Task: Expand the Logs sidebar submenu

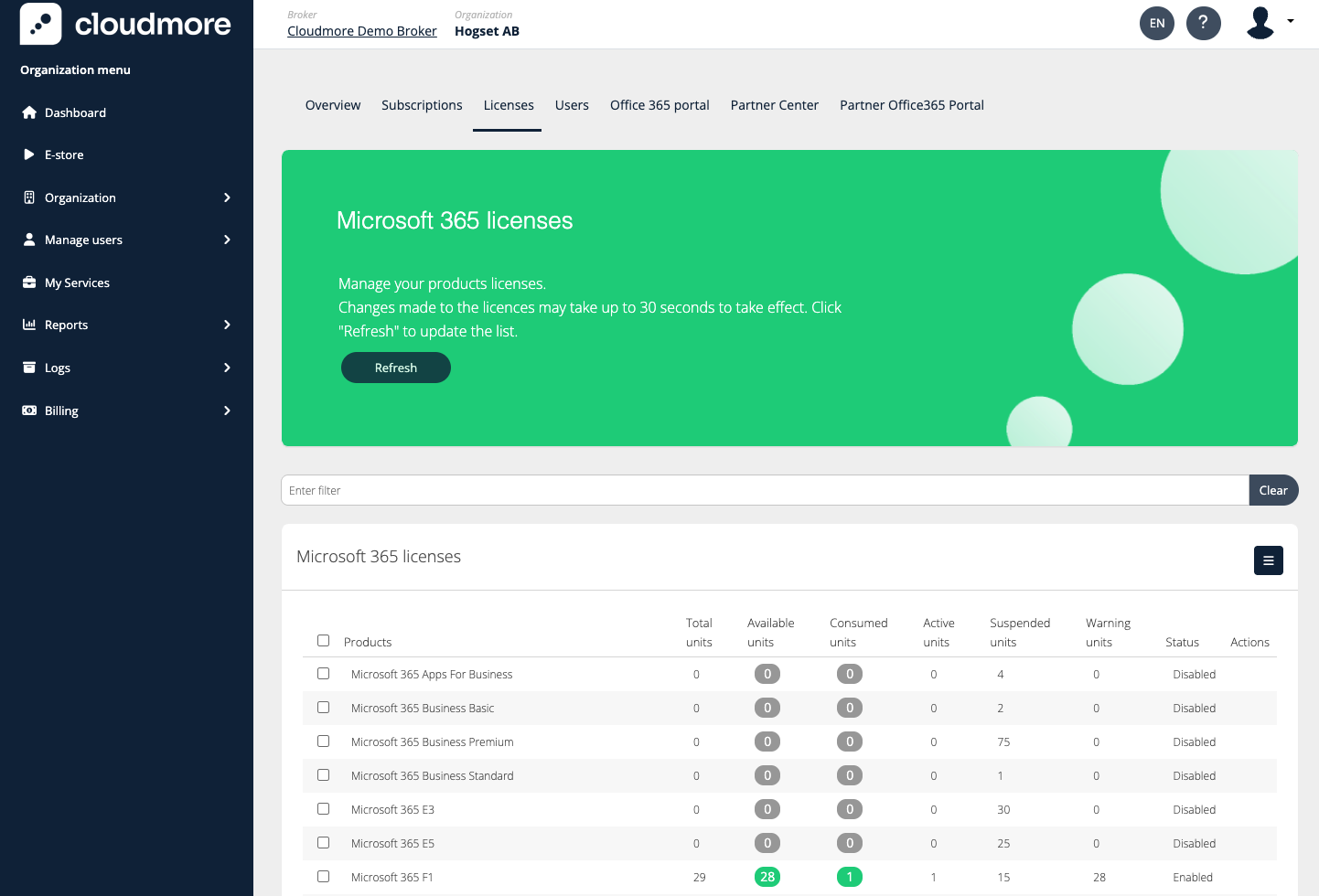Action: [x=227, y=368]
